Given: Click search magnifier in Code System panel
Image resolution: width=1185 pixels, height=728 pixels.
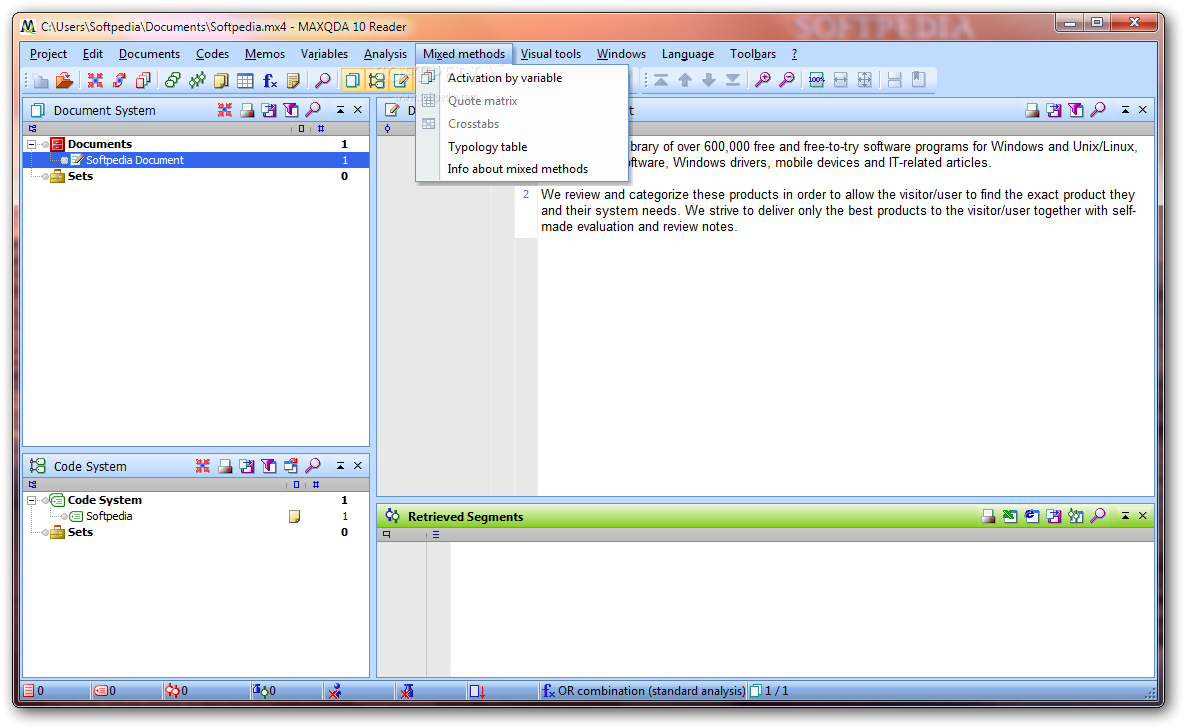Looking at the screenshot, I should [313, 466].
